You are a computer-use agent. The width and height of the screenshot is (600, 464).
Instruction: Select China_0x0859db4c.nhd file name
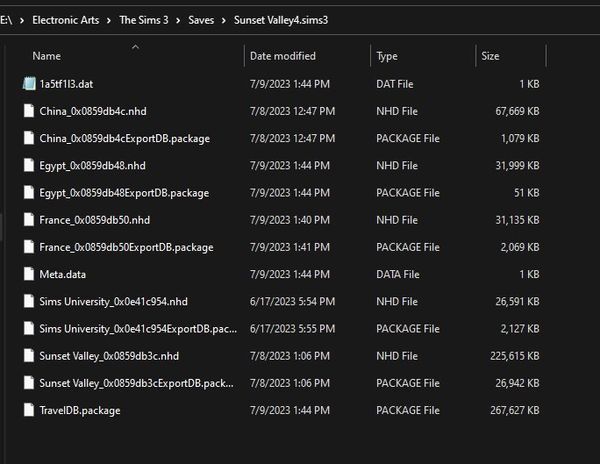[x=93, y=111]
